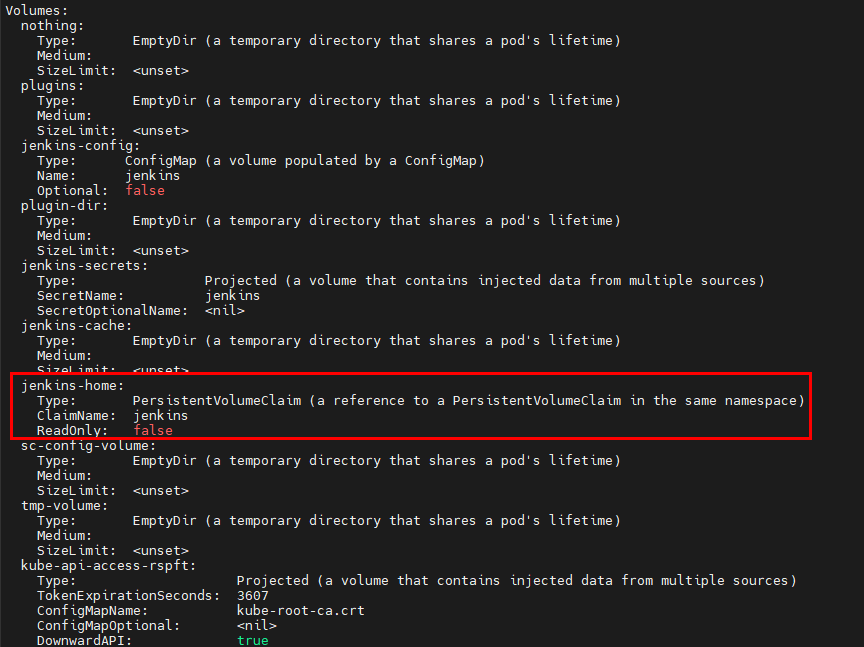
Task: Select the "jenkins-cache:" volume name
Action: pyautogui.click(x=77, y=326)
